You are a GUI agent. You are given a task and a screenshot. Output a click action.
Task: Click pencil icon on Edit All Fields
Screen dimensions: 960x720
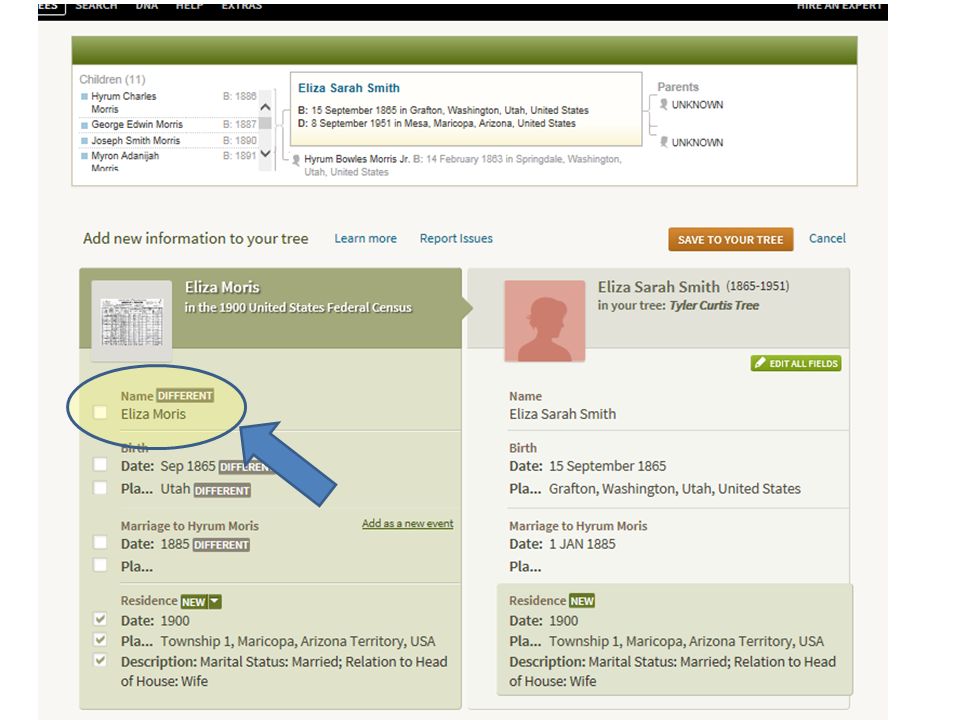tap(760, 362)
